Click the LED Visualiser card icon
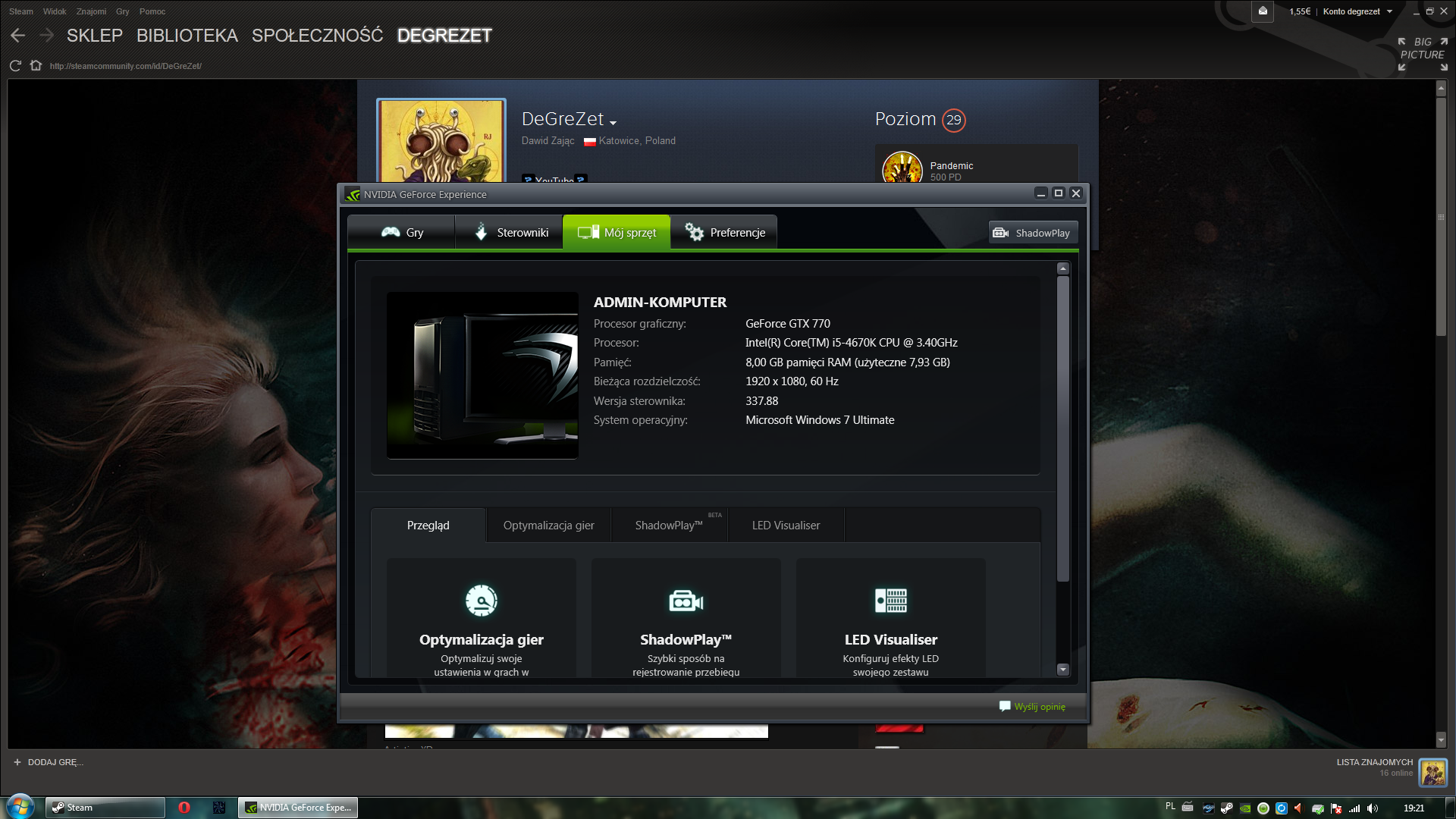 (891, 601)
